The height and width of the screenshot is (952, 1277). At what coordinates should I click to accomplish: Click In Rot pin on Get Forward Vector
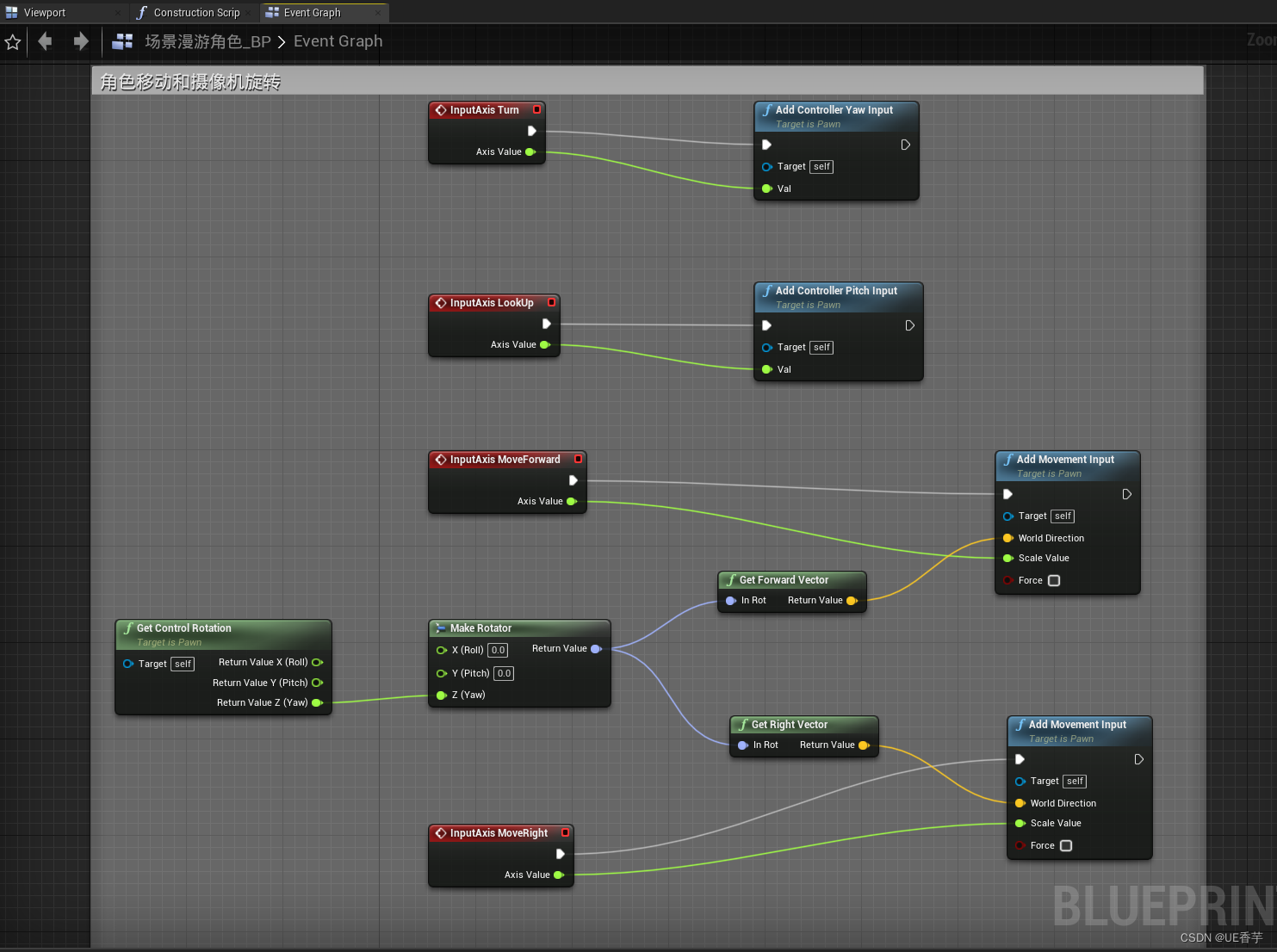[731, 601]
